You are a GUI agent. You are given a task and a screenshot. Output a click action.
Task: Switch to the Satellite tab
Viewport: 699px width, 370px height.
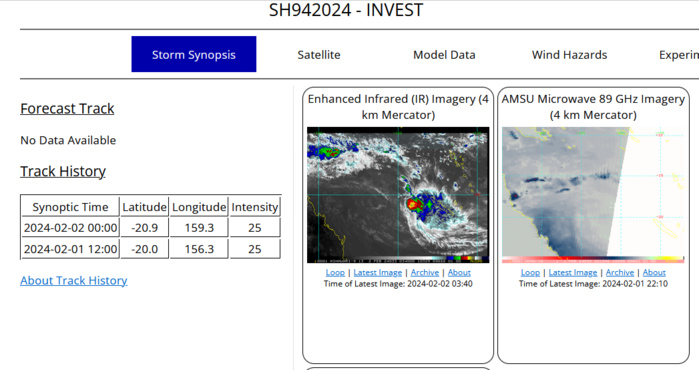tap(319, 55)
